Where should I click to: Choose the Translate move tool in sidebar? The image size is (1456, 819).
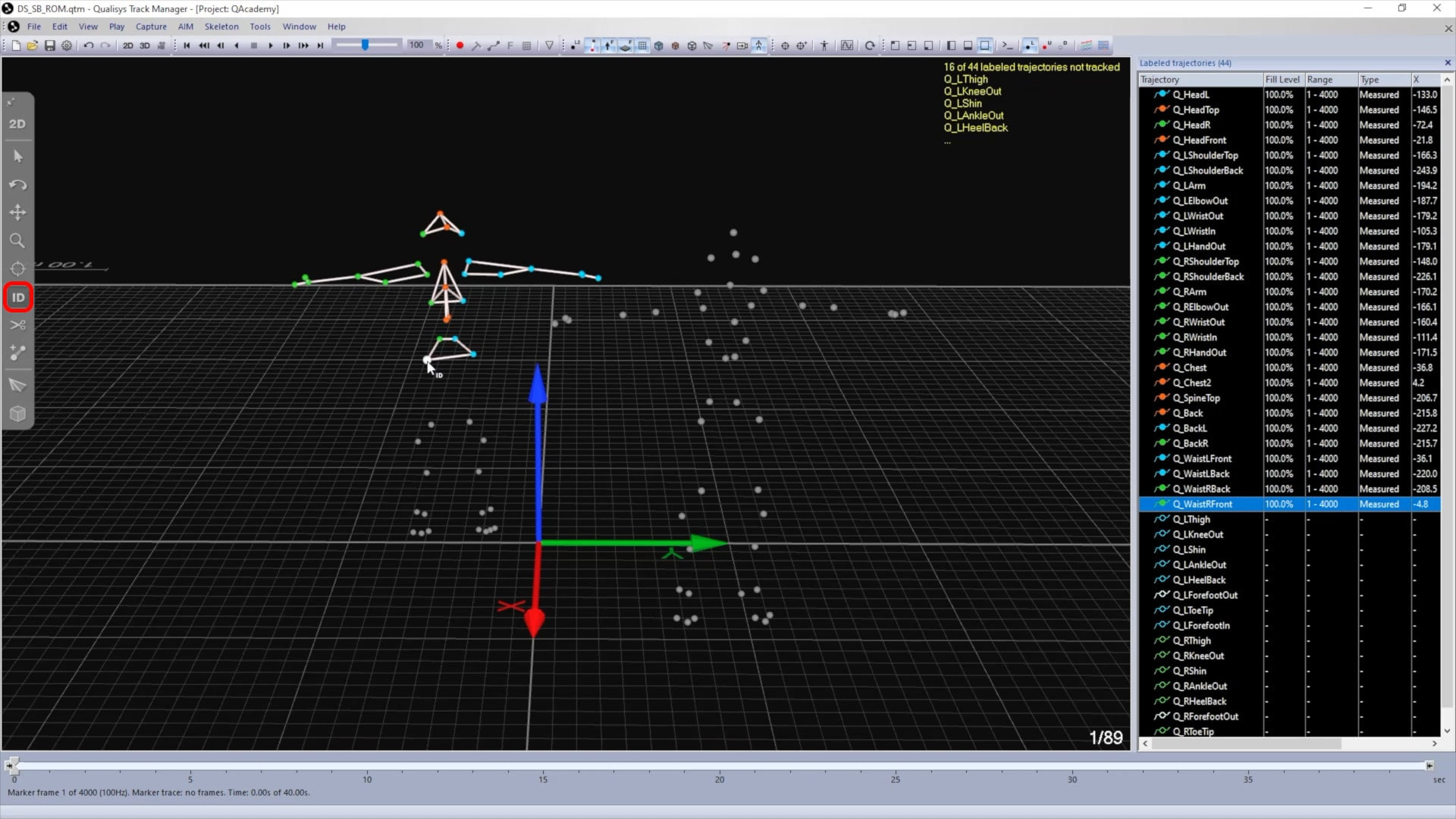click(17, 212)
